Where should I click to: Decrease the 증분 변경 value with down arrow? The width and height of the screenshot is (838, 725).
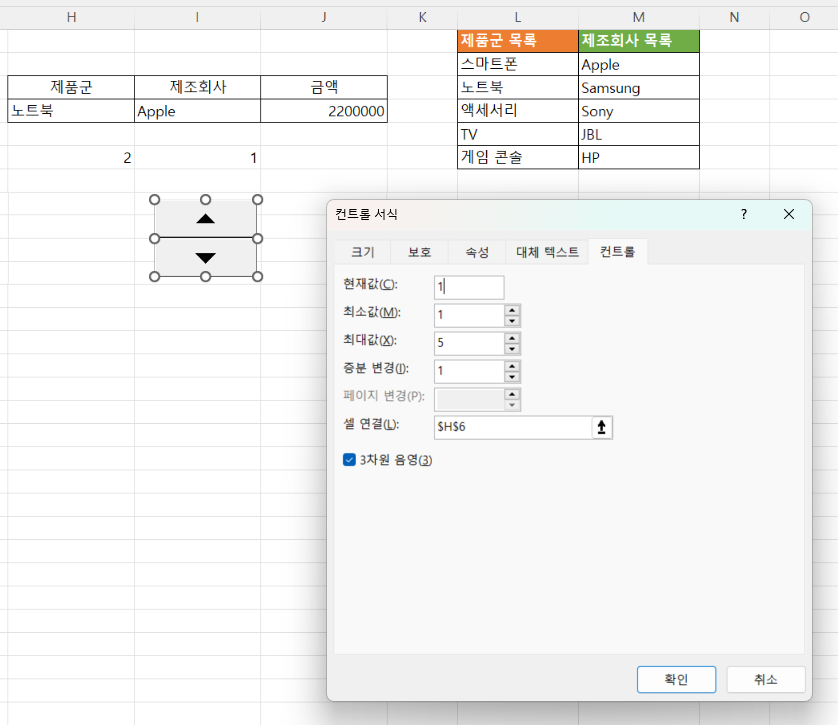click(x=512, y=377)
